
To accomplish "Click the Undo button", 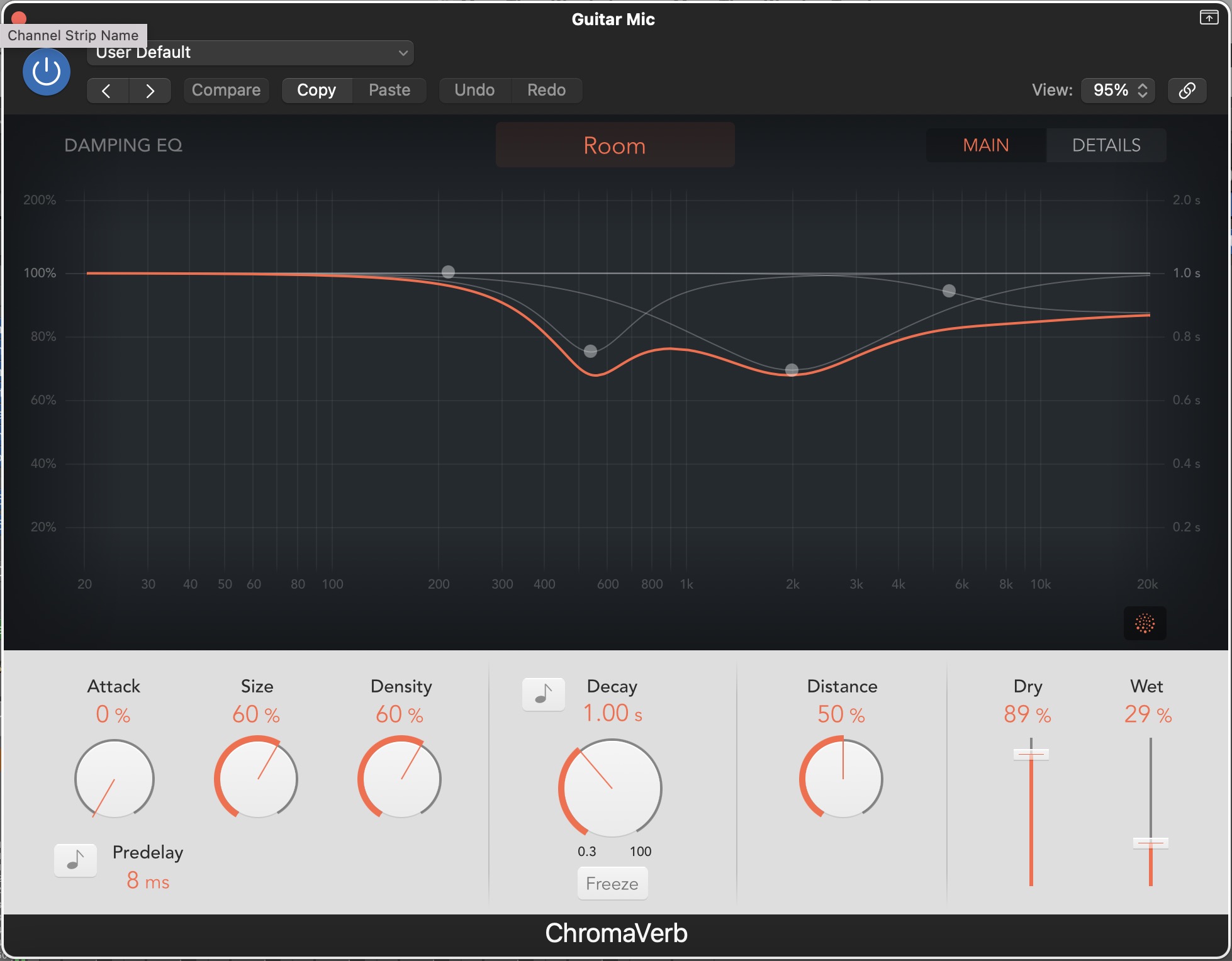I will [474, 91].
